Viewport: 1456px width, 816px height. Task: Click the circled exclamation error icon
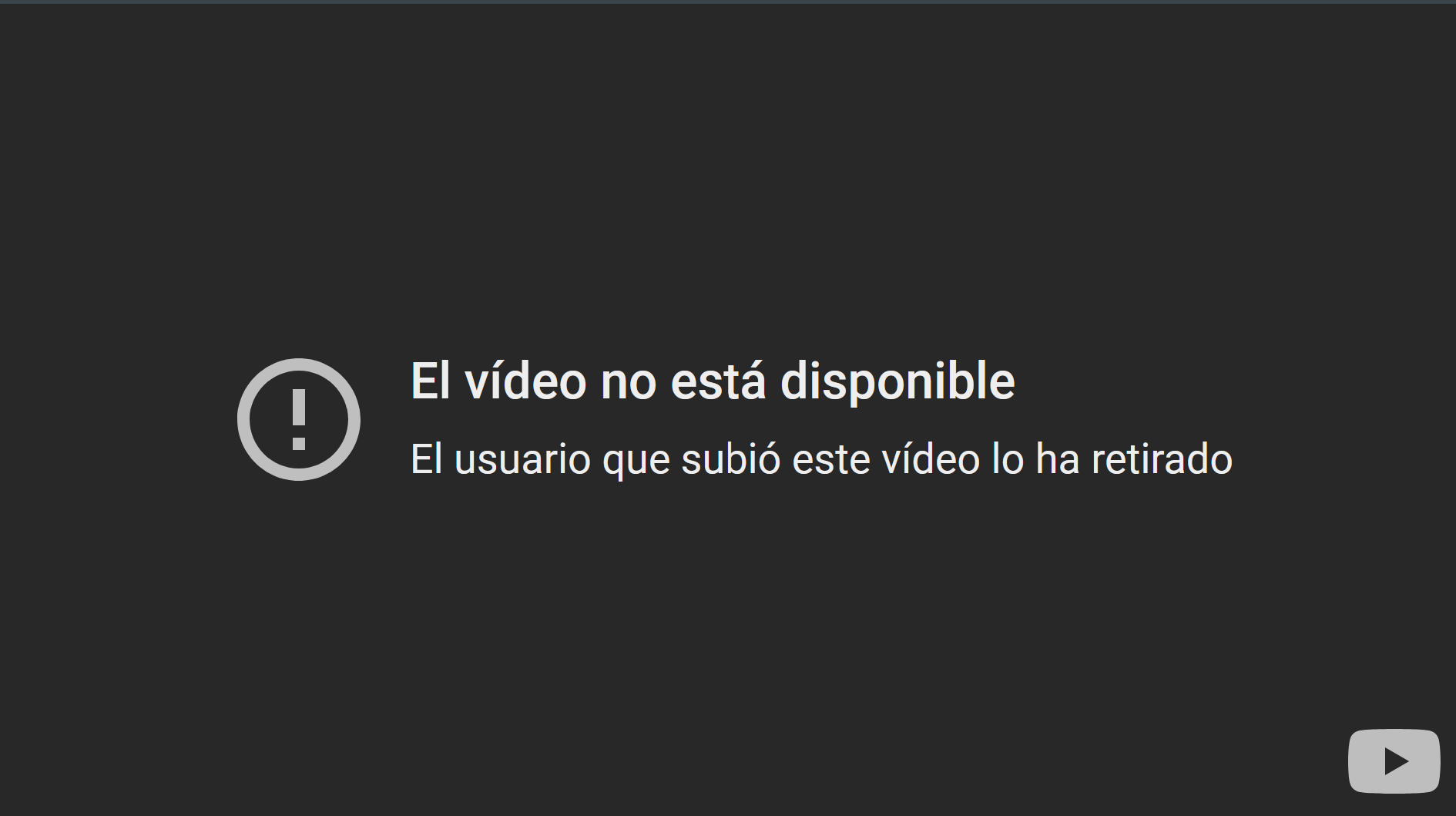pyautogui.click(x=299, y=419)
